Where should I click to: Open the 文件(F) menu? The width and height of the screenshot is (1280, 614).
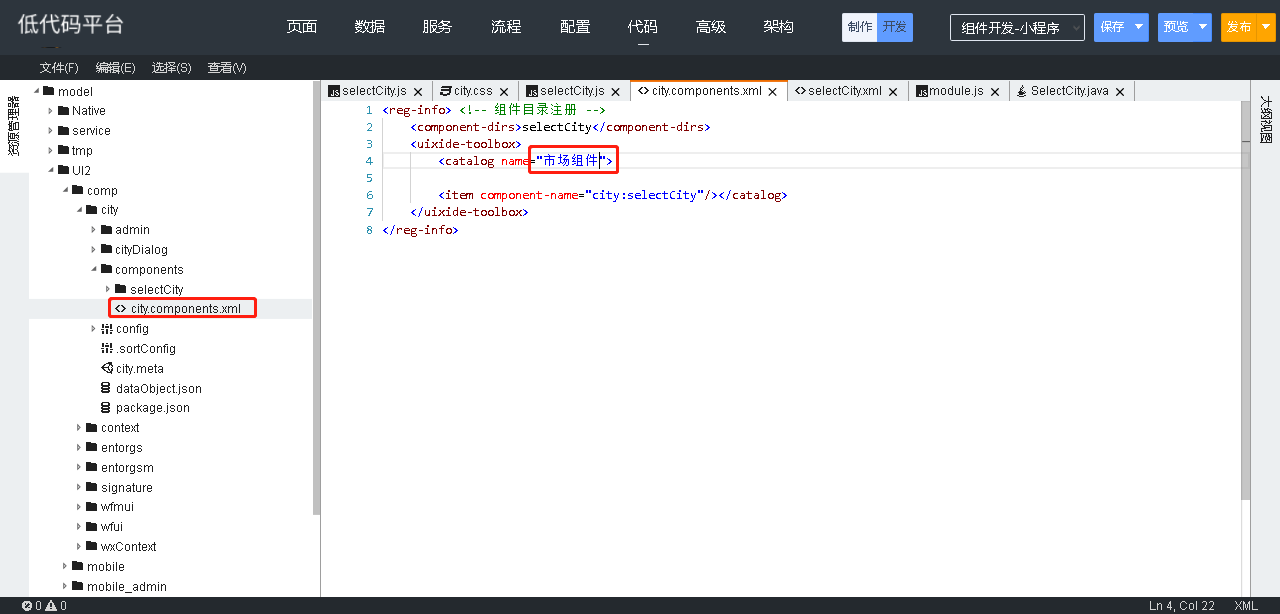[59, 68]
